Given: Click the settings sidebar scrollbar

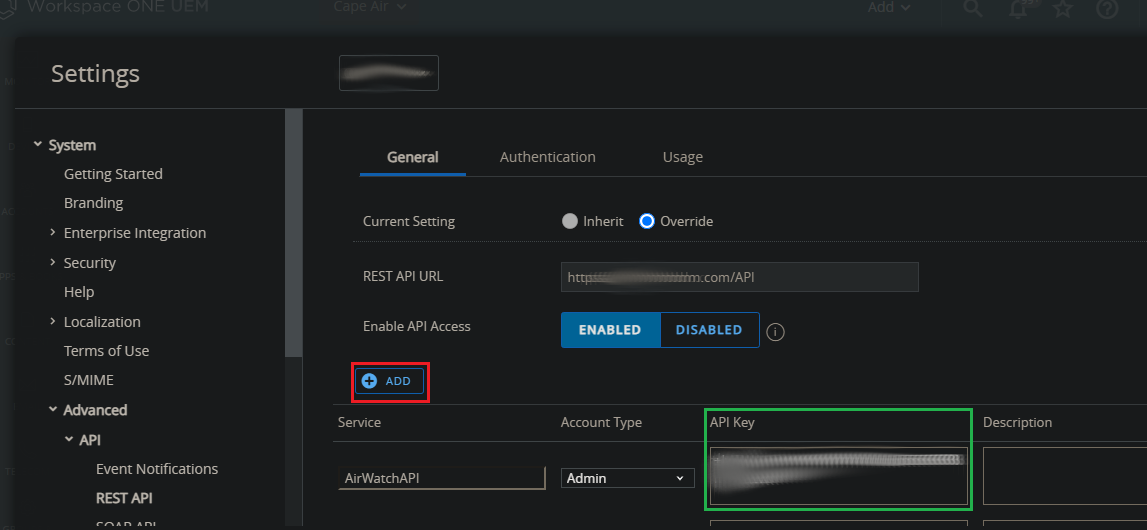Looking at the screenshot, I should click(x=293, y=232).
